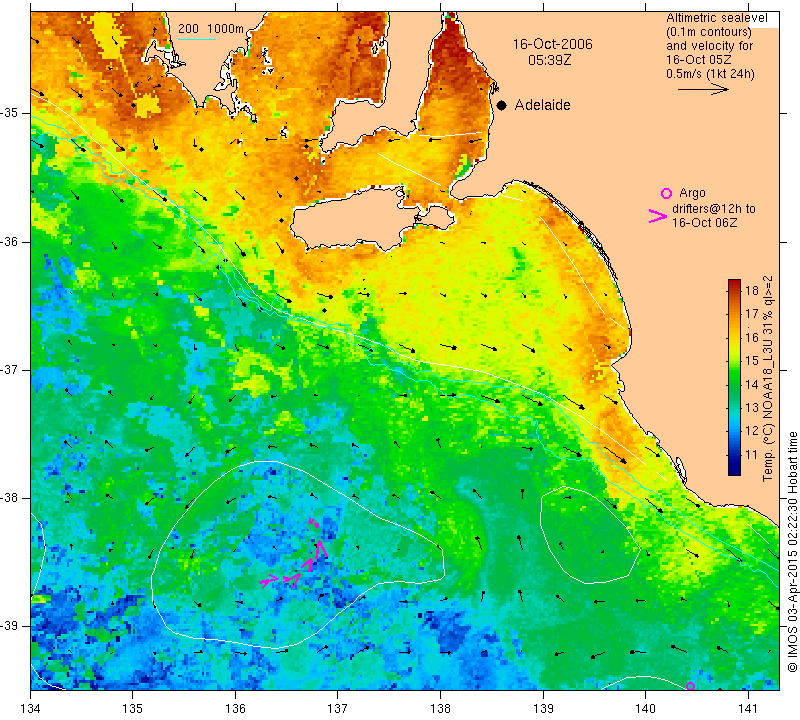Click the 'Argo' legend label
The width and height of the screenshot is (800, 720).
point(692,193)
